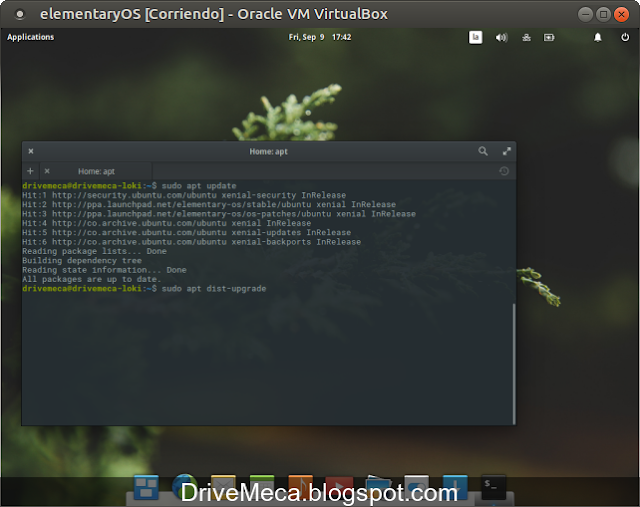
Task: Click the terminal vertical scrollbar
Action: point(514,363)
